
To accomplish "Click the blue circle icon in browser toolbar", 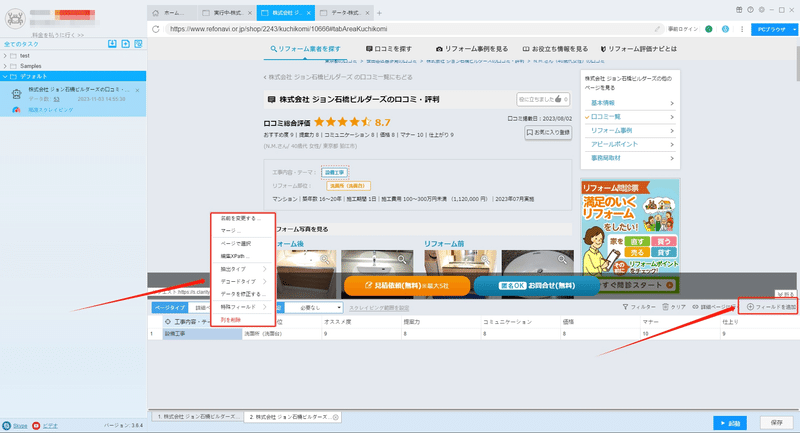I will coord(725,29).
